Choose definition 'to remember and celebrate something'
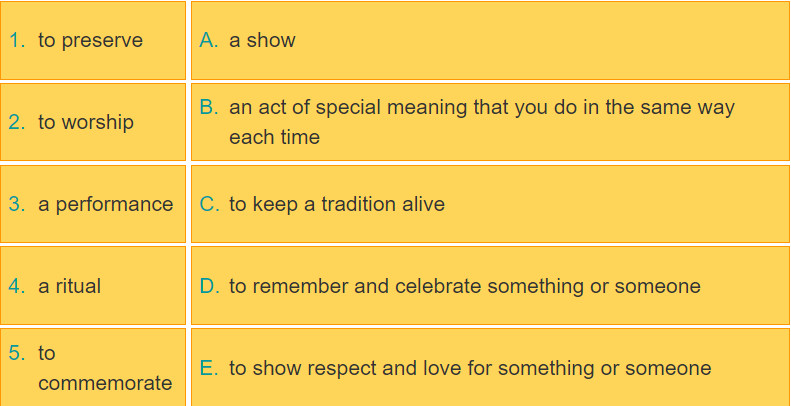The image size is (791, 406). pyautogui.click(x=465, y=286)
